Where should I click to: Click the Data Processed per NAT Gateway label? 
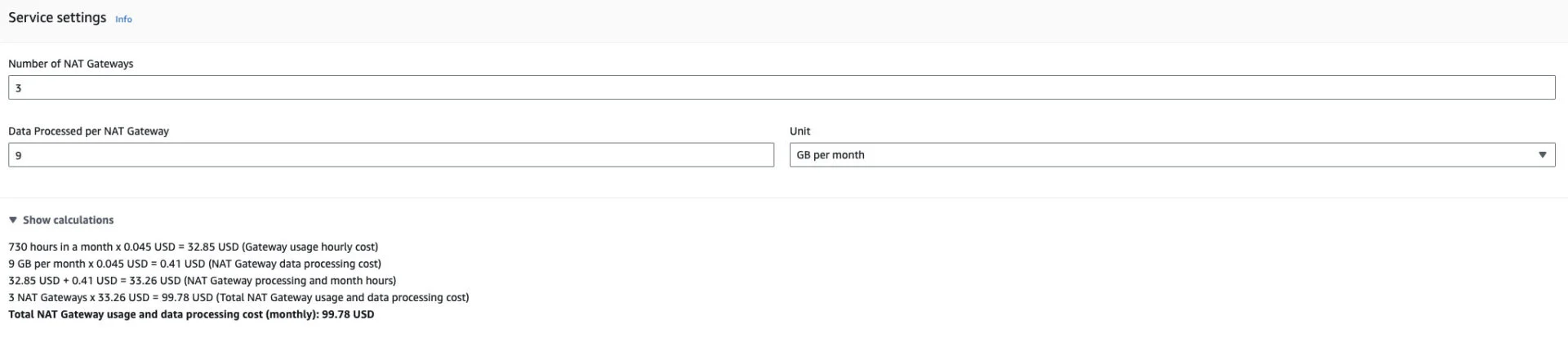click(88, 131)
